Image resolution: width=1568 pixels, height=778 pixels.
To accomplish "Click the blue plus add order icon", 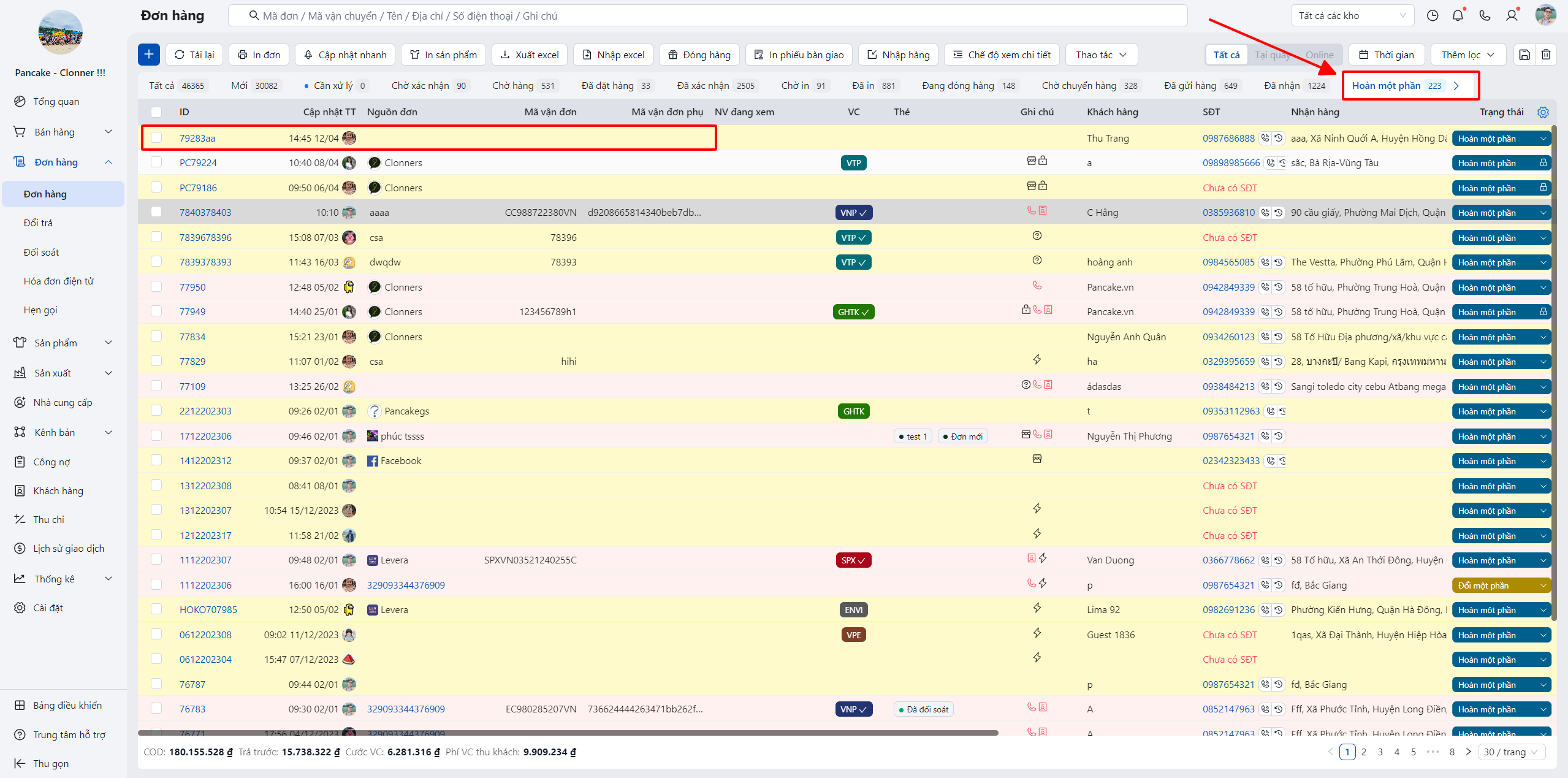I will [x=149, y=55].
